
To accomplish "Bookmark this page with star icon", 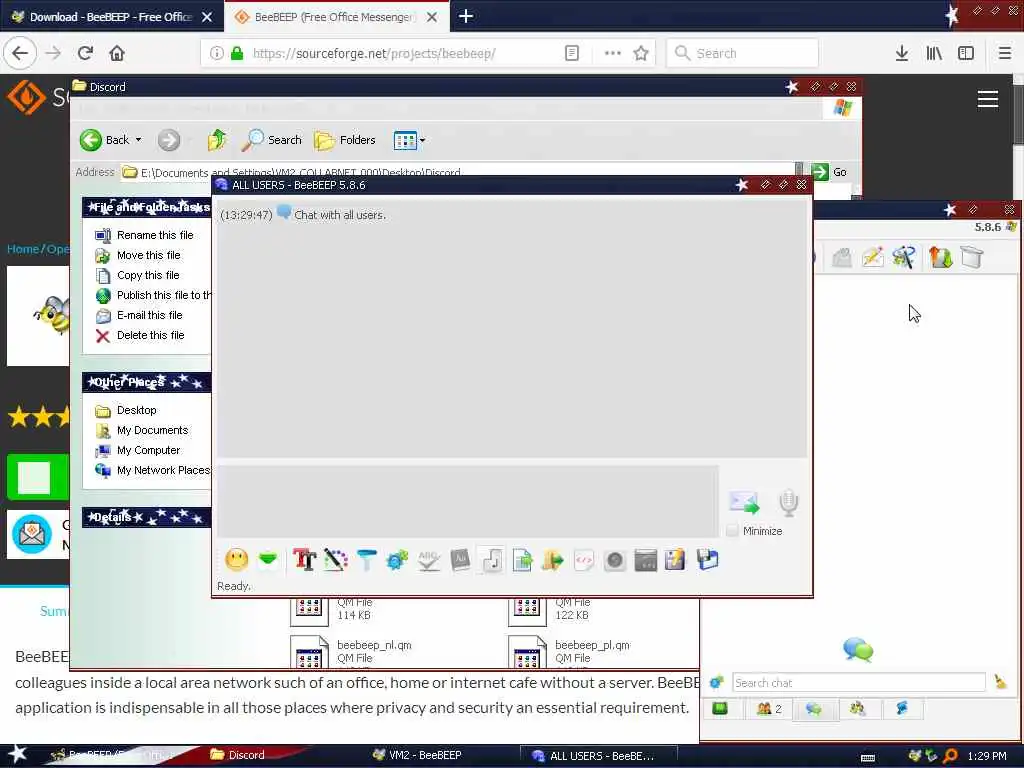I will (641, 53).
